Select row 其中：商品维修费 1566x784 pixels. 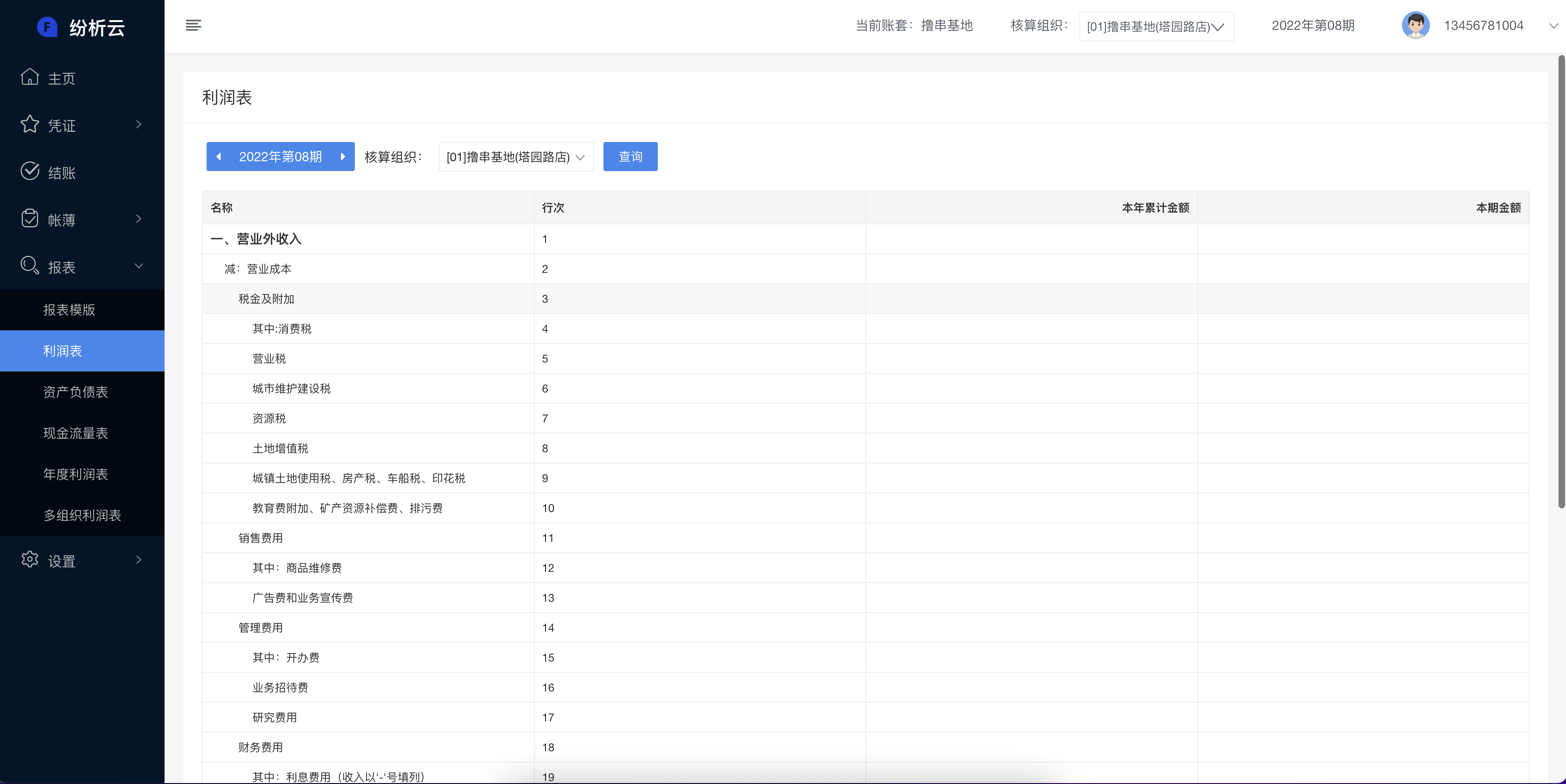(x=866, y=568)
